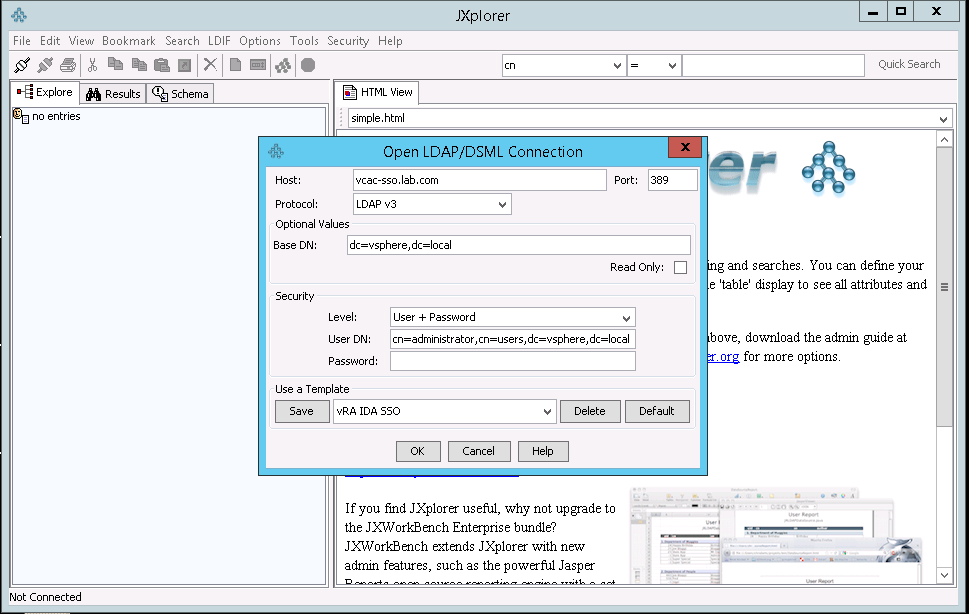
Task: Delete the selected template
Action: coord(590,411)
